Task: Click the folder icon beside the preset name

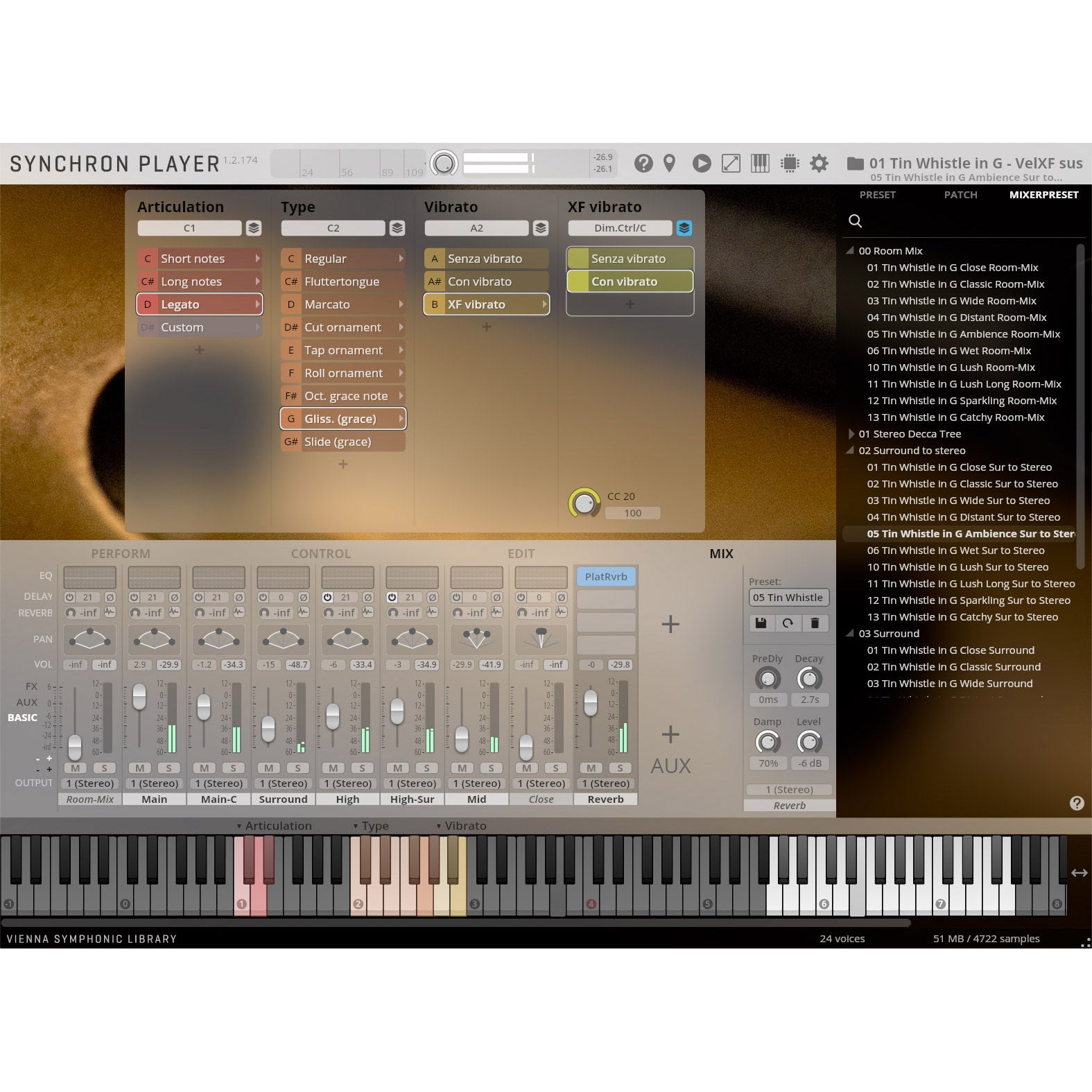Action: 856,163
